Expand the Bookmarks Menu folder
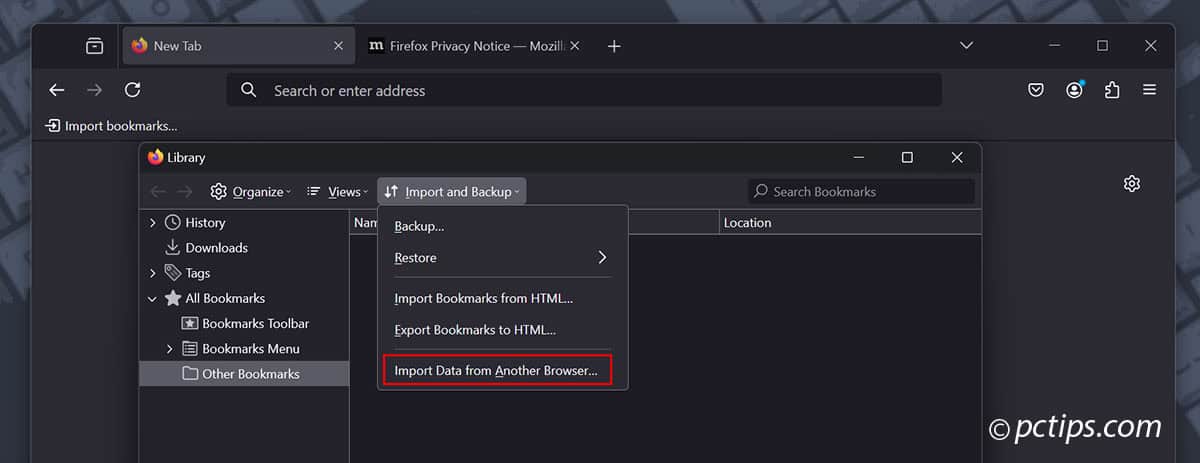The height and width of the screenshot is (463, 1200). coord(170,349)
